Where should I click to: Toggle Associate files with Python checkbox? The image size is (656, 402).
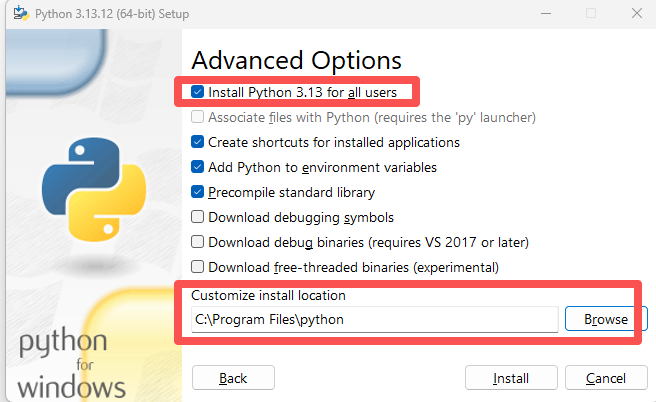(x=197, y=117)
